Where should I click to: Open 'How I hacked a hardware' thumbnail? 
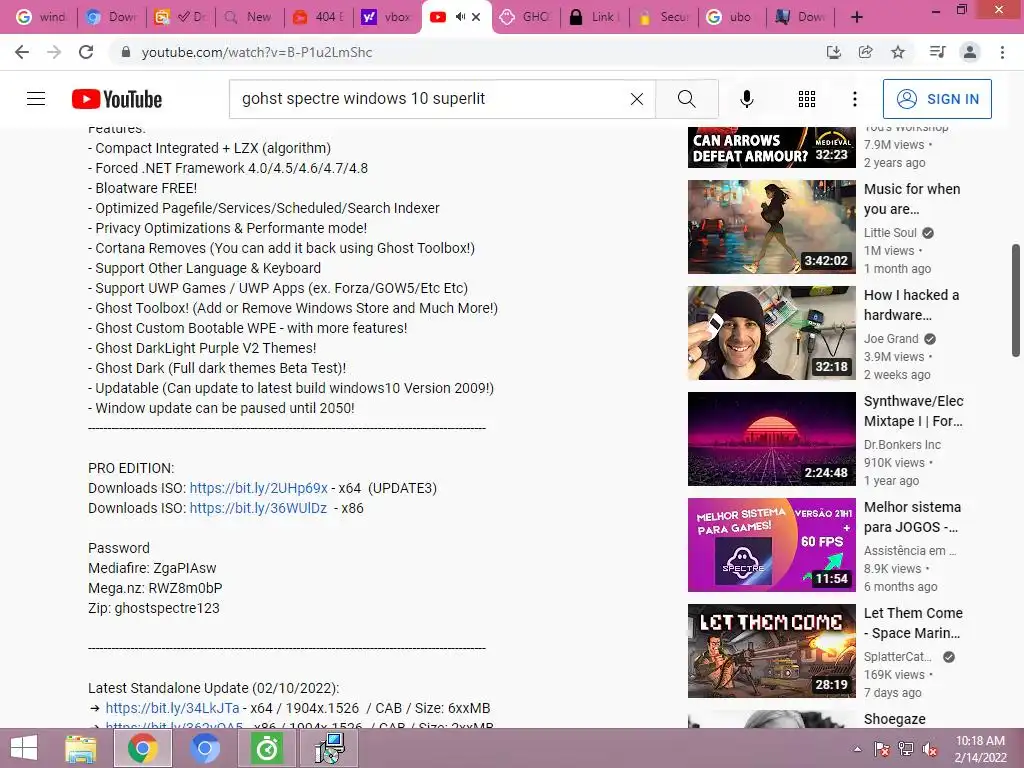click(771, 333)
